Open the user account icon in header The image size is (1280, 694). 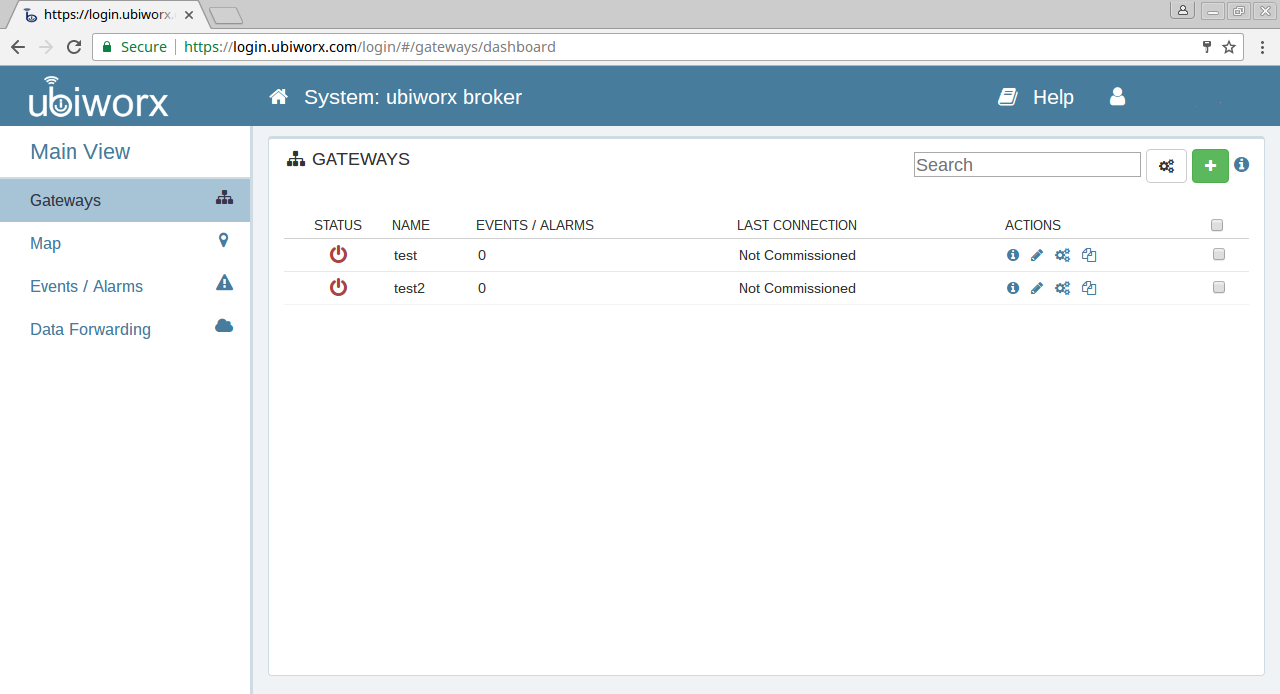[x=1118, y=97]
